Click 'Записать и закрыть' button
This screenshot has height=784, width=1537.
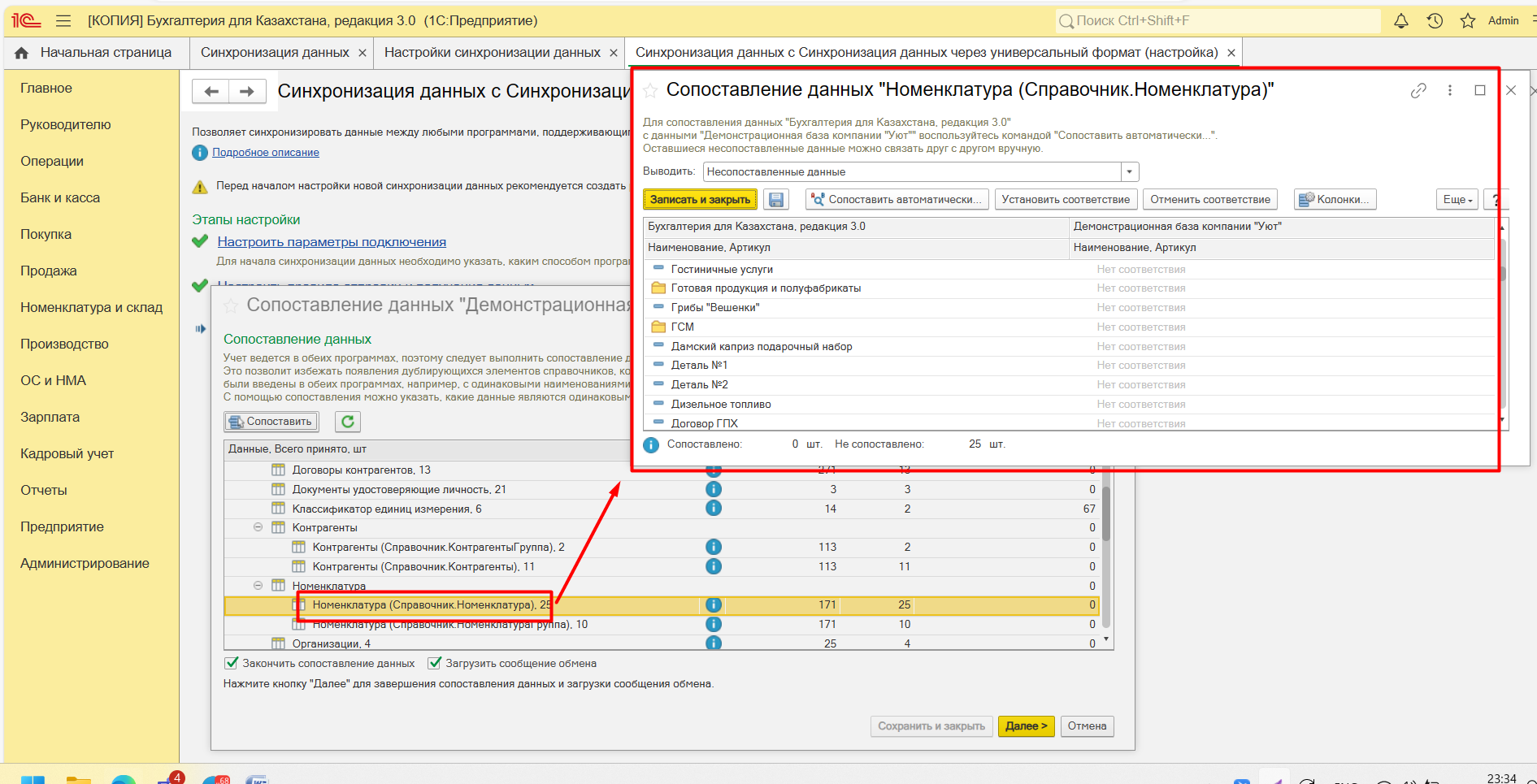700,200
